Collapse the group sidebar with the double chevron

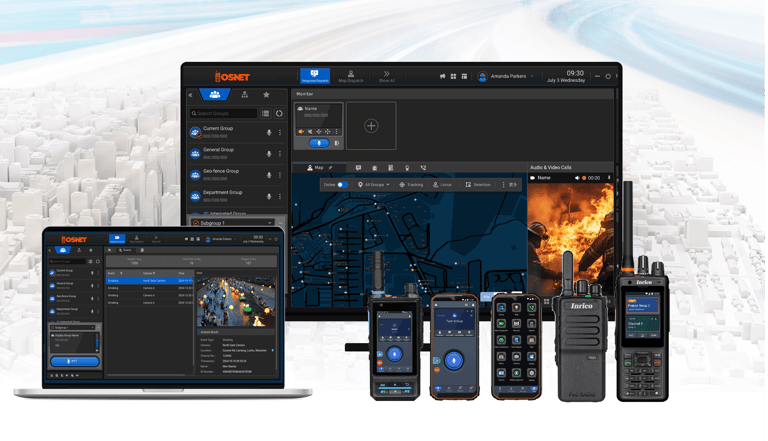(191, 95)
